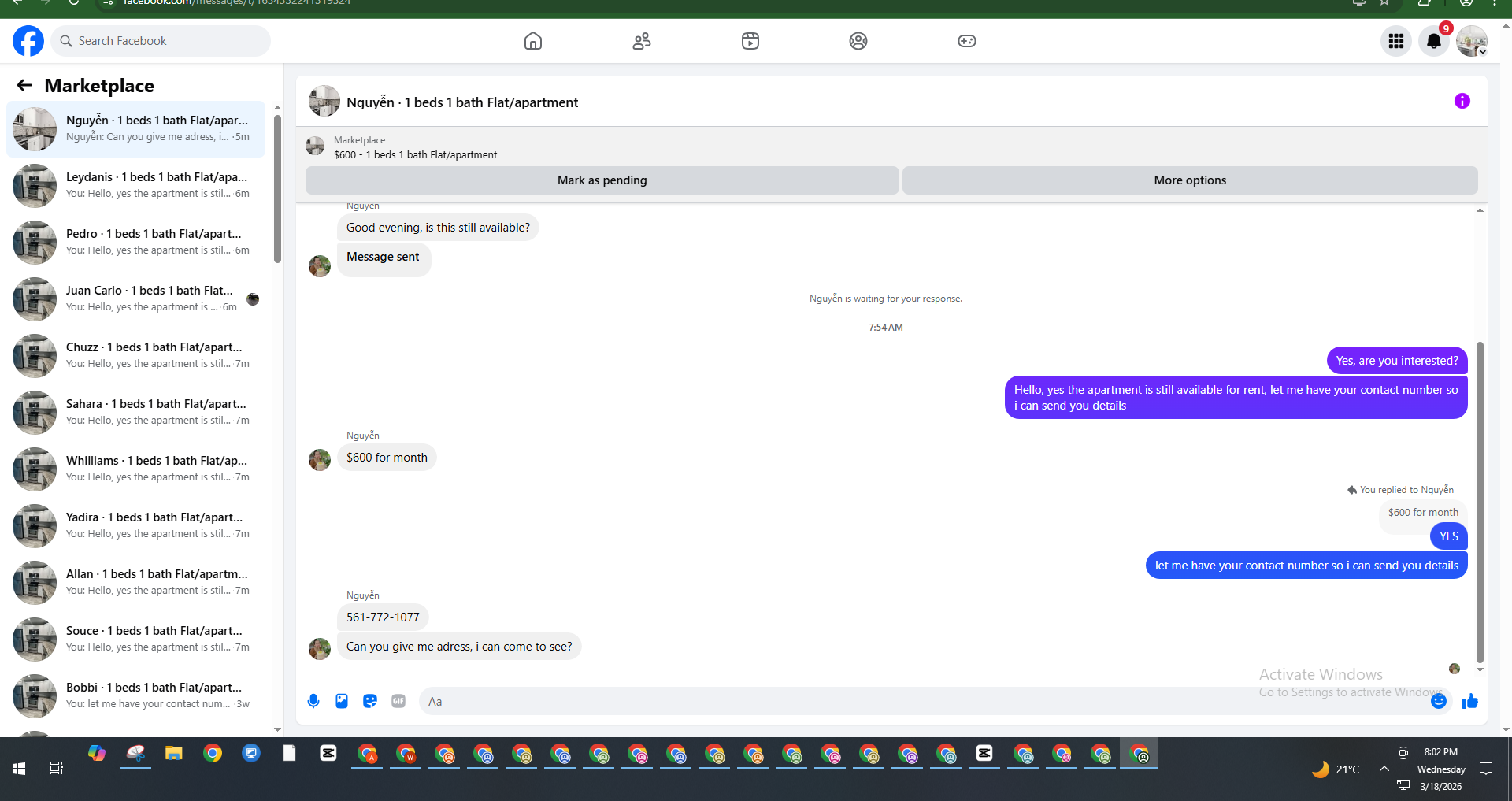The height and width of the screenshot is (801, 1512).
Task: Click the chat scroll down arrow
Action: [x=1480, y=670]
